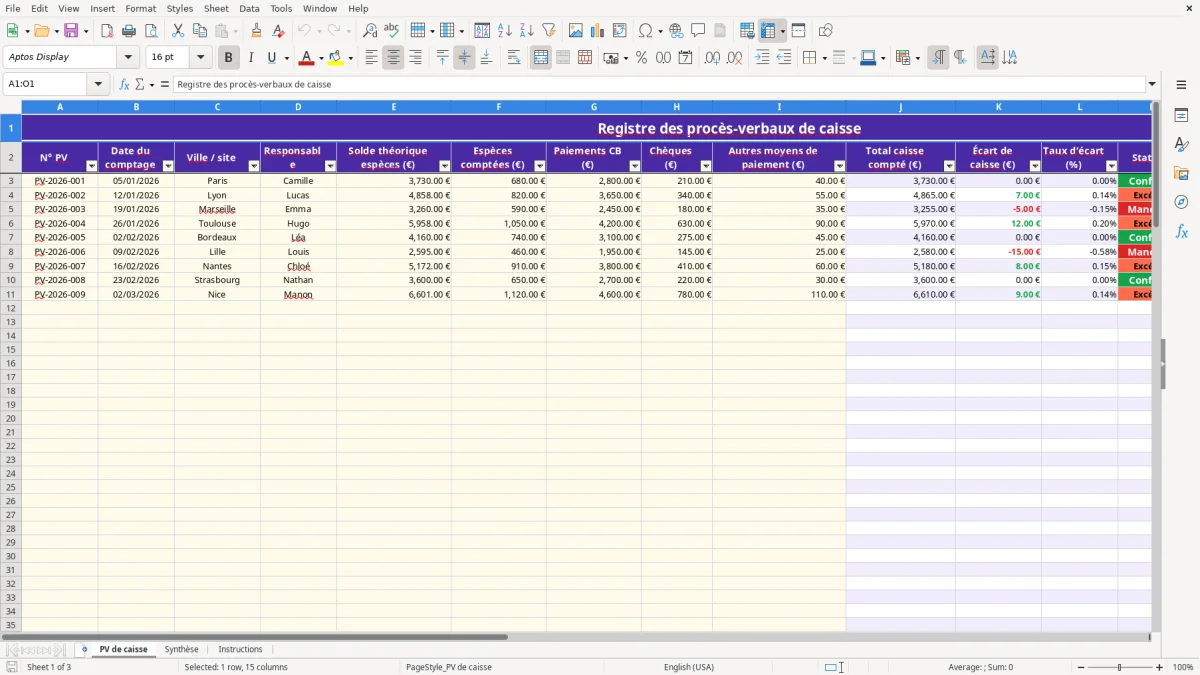Click column header F
Image resolution: width=1200 pixels, height=675 pixels.
tap(499, 107)
